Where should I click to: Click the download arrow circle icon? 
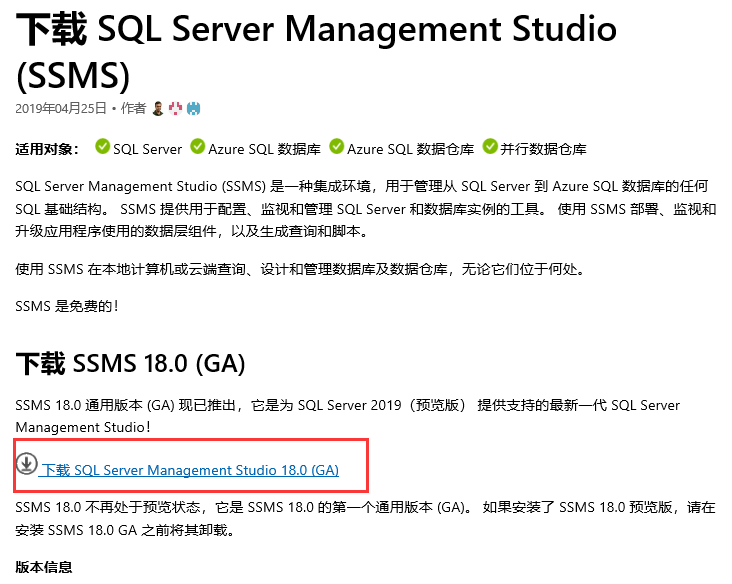pyautogui.click(x=27, y=464)
